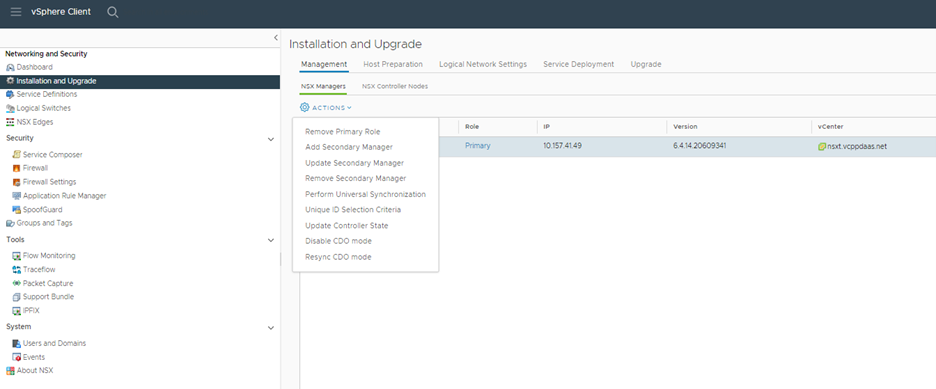Click the vSphere Client title

click(x=61, y=12)
